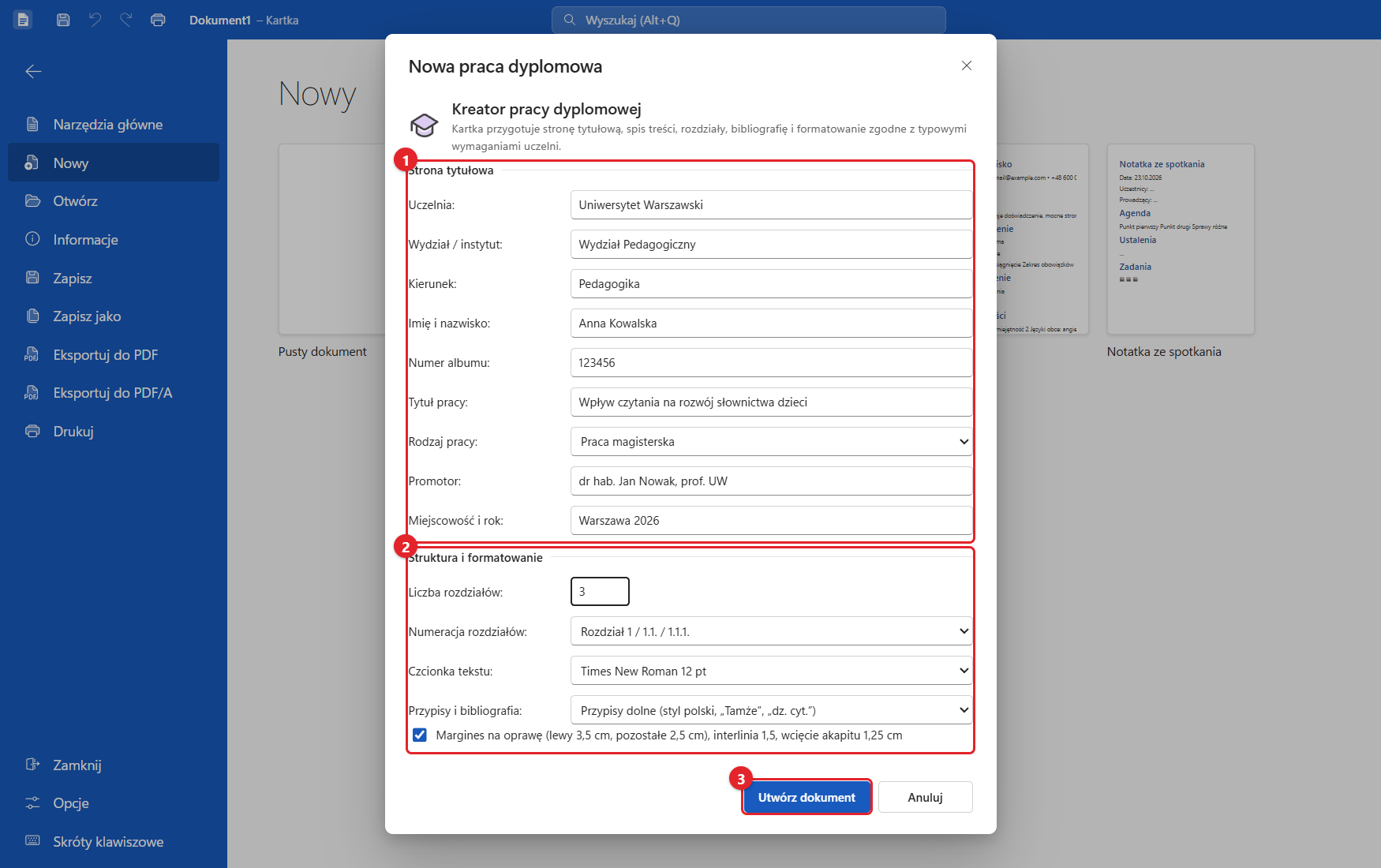The image size is (1381, 868).
Task: Click the Imię i nazwisko field
Action: point(771,324)
